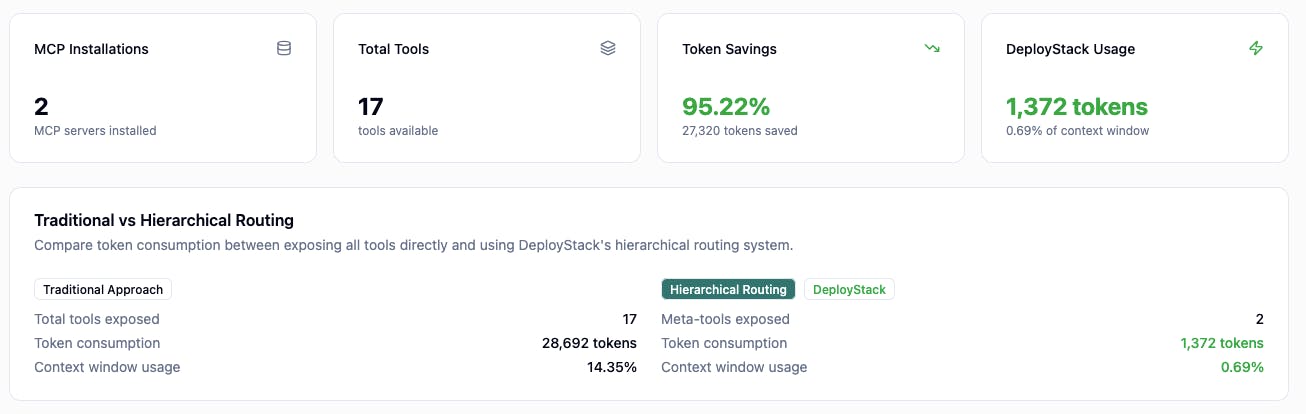Click the '27,320 tokens saved' text
1306x414 pixels.
[740, 131]
